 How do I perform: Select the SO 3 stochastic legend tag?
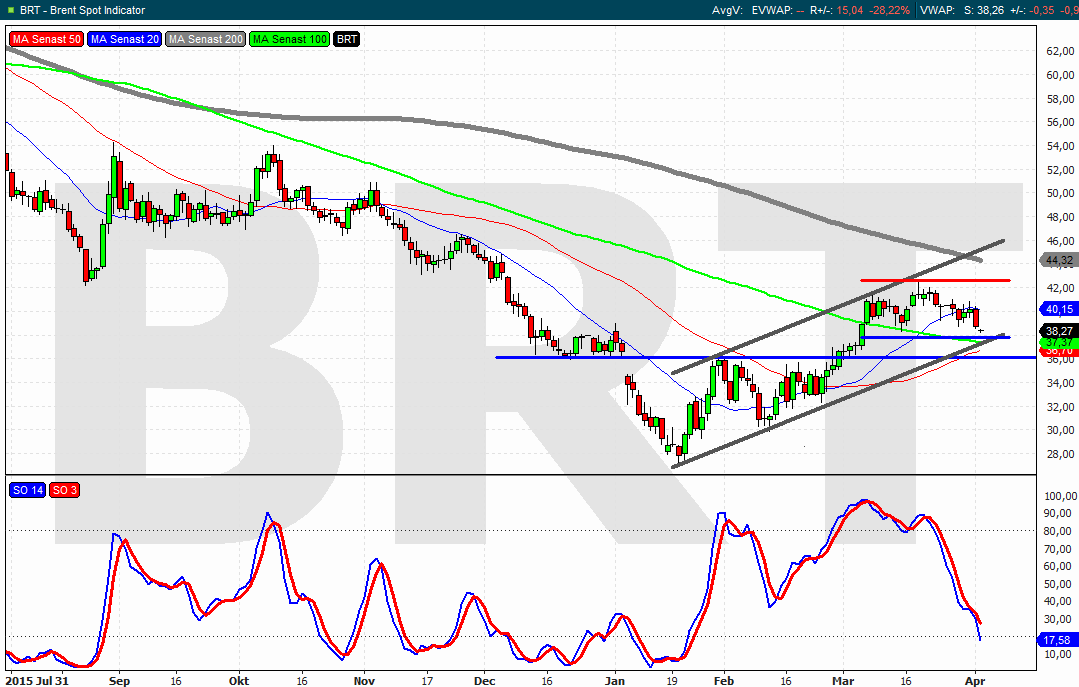65,490
